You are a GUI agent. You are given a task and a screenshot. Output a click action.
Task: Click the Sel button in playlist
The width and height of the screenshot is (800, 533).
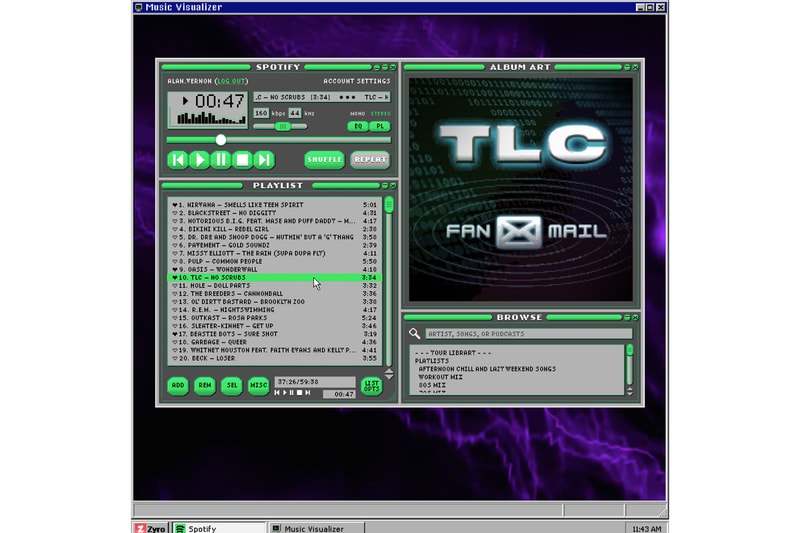point(232,386)
